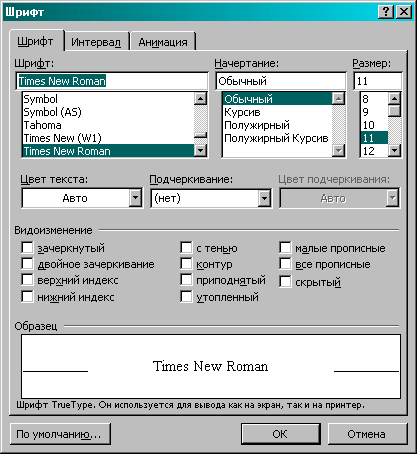This screenshot has width=417, height=454.
Task: Open the Анимация tab
Action: 163,42
